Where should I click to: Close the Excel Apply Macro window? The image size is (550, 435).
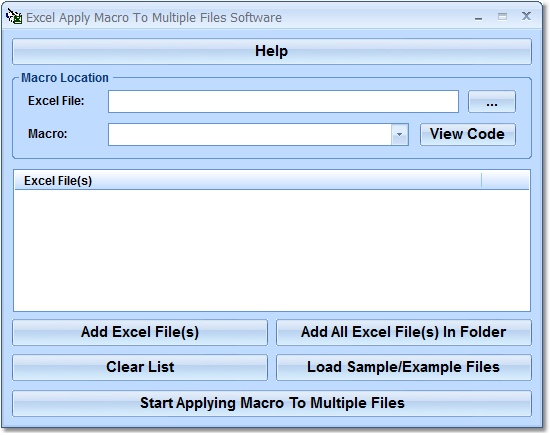526,16
